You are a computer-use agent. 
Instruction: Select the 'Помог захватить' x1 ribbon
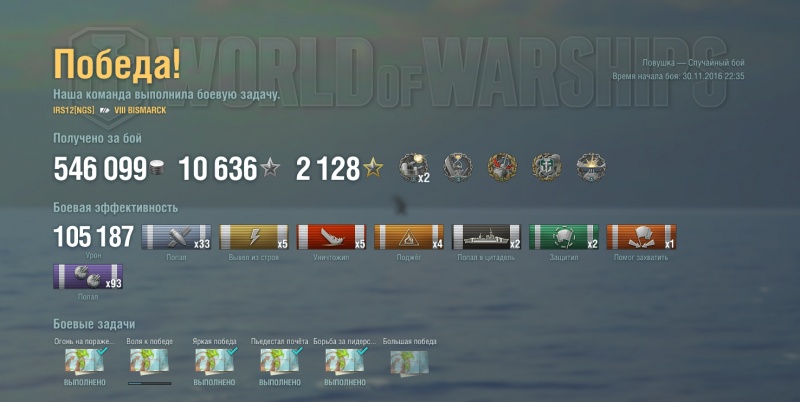(x=641, y=237)
